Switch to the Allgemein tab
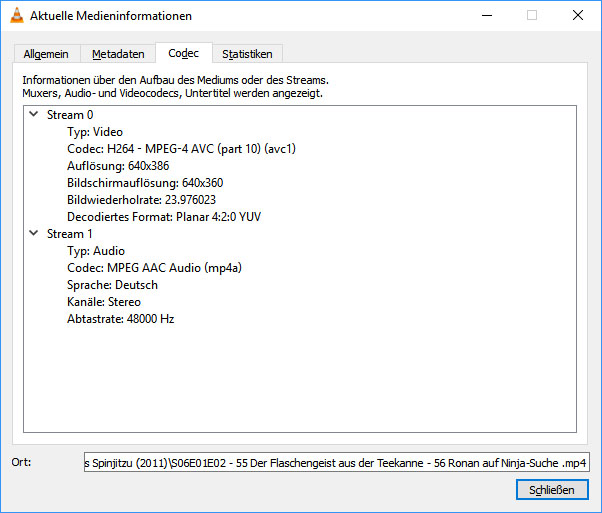Viewport: 602px width, 513px height. [x=46, y=54]
